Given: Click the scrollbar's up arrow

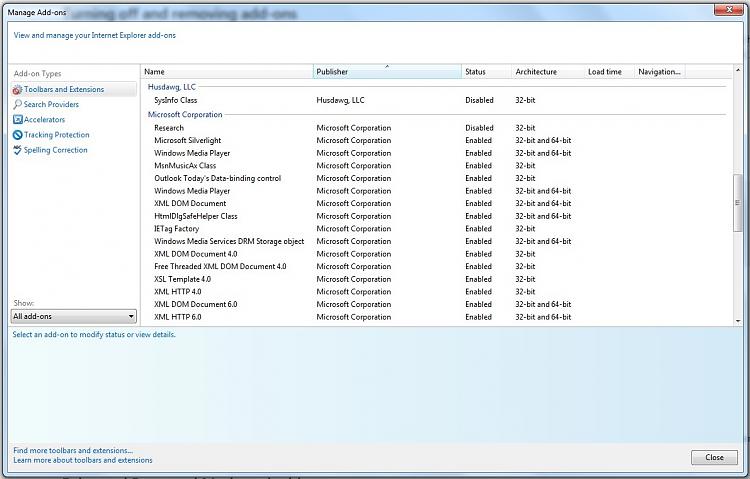Looking at the screenshot, I should (738, 70).
